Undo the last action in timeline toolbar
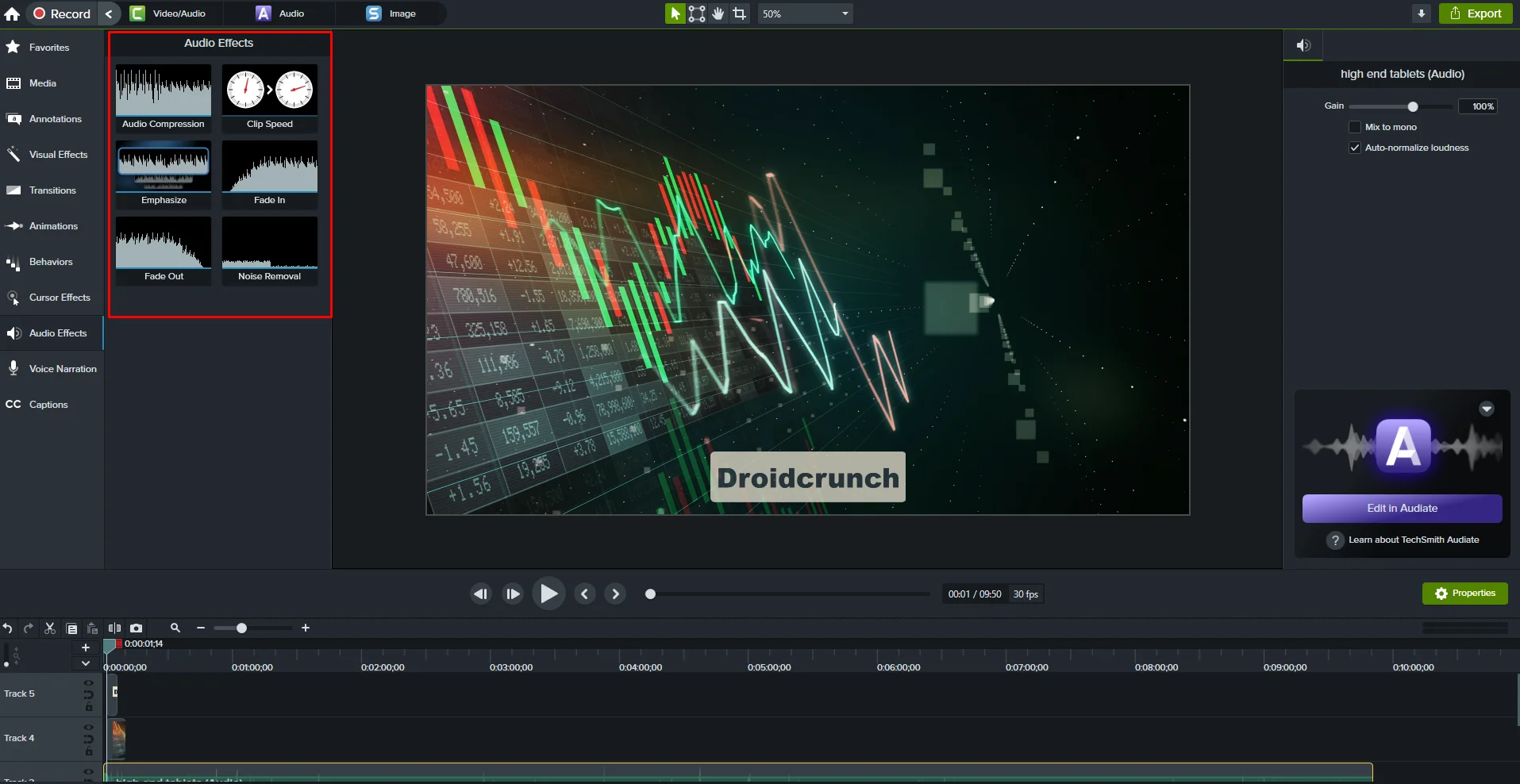 pyautogui.click(x=7, y=628)
